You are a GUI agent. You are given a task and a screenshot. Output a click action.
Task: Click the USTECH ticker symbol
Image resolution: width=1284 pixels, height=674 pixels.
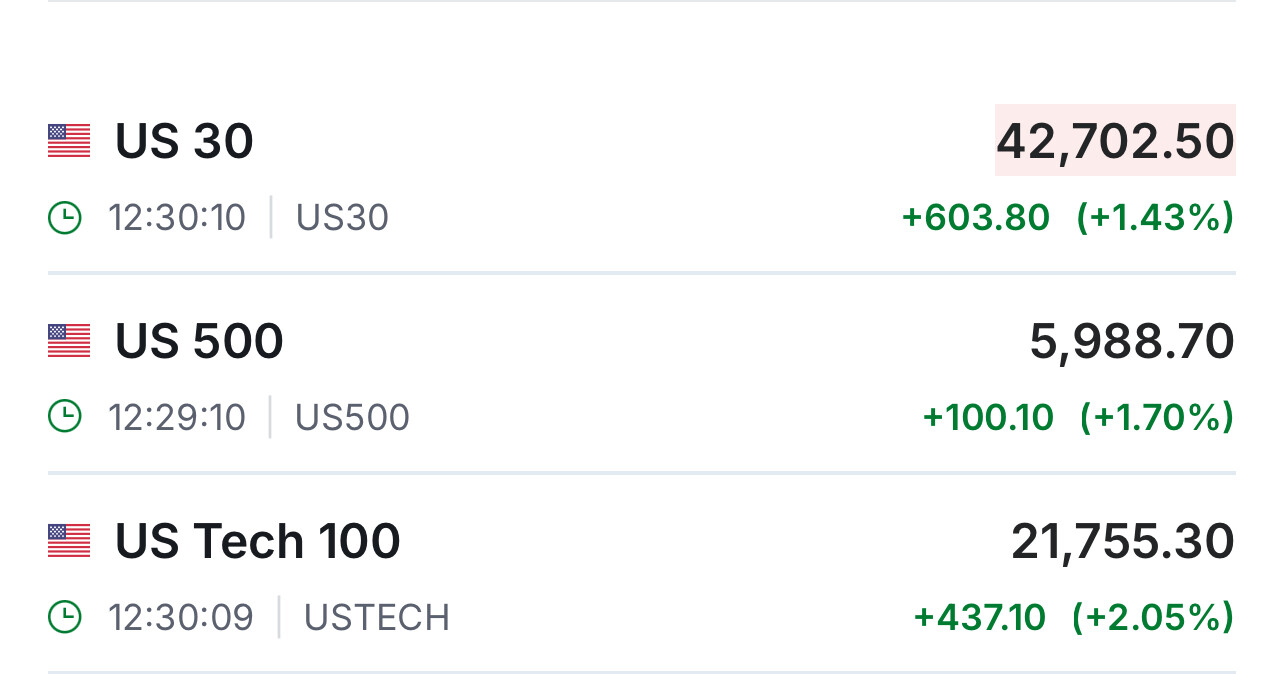pos(377,617)
